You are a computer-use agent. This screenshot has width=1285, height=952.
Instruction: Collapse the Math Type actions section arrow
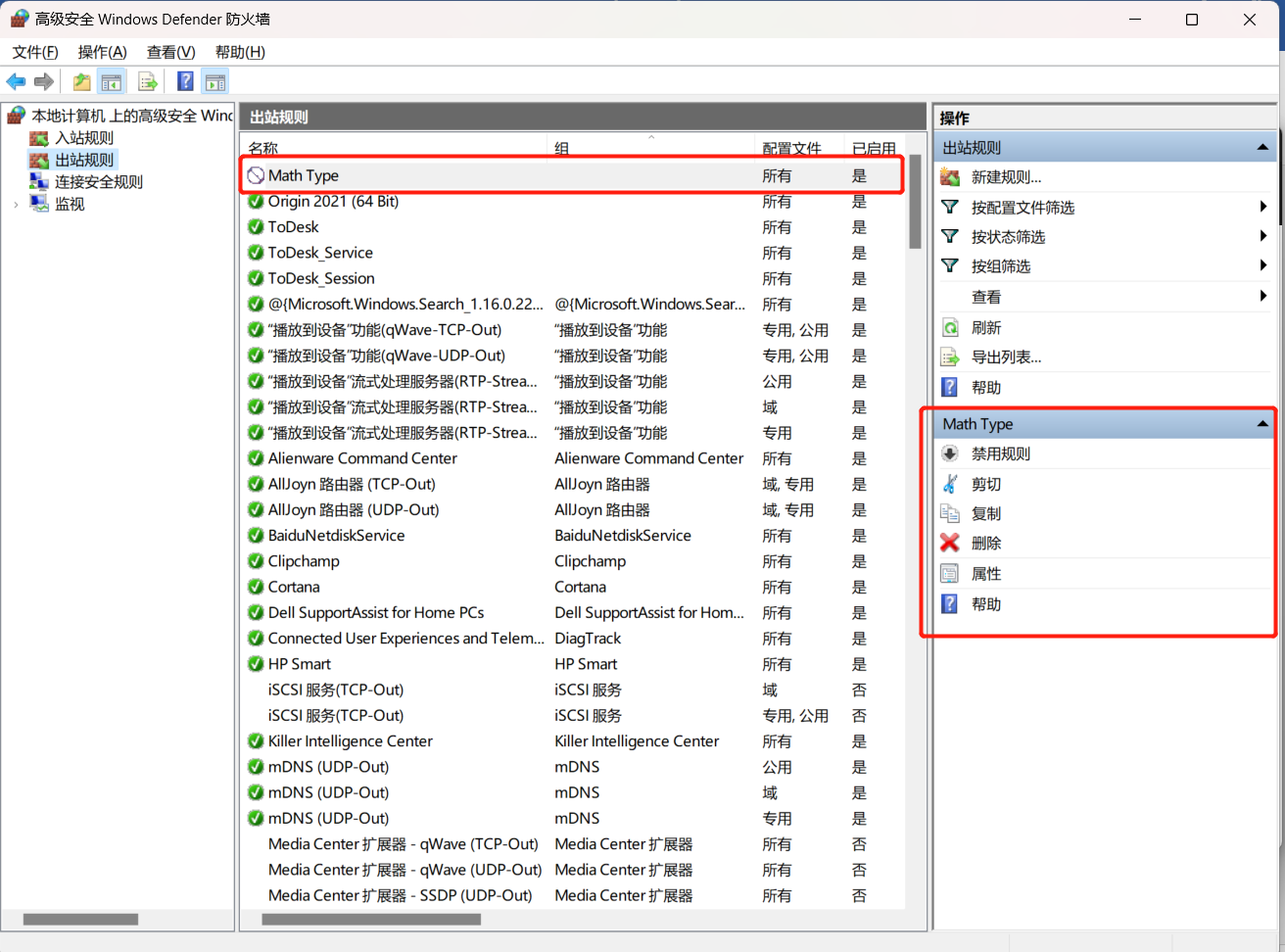(x=1262, y=424)
